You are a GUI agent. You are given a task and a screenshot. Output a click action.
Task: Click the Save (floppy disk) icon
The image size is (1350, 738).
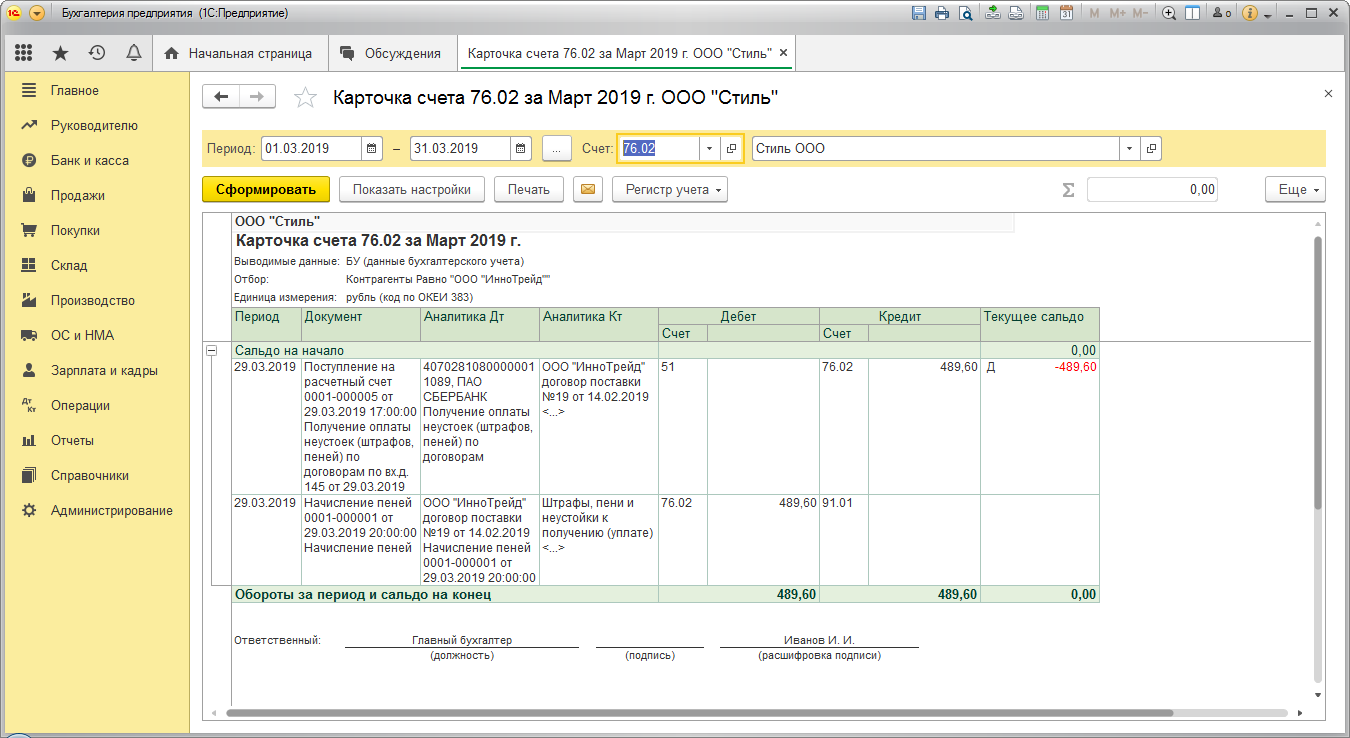click(919, 13)
